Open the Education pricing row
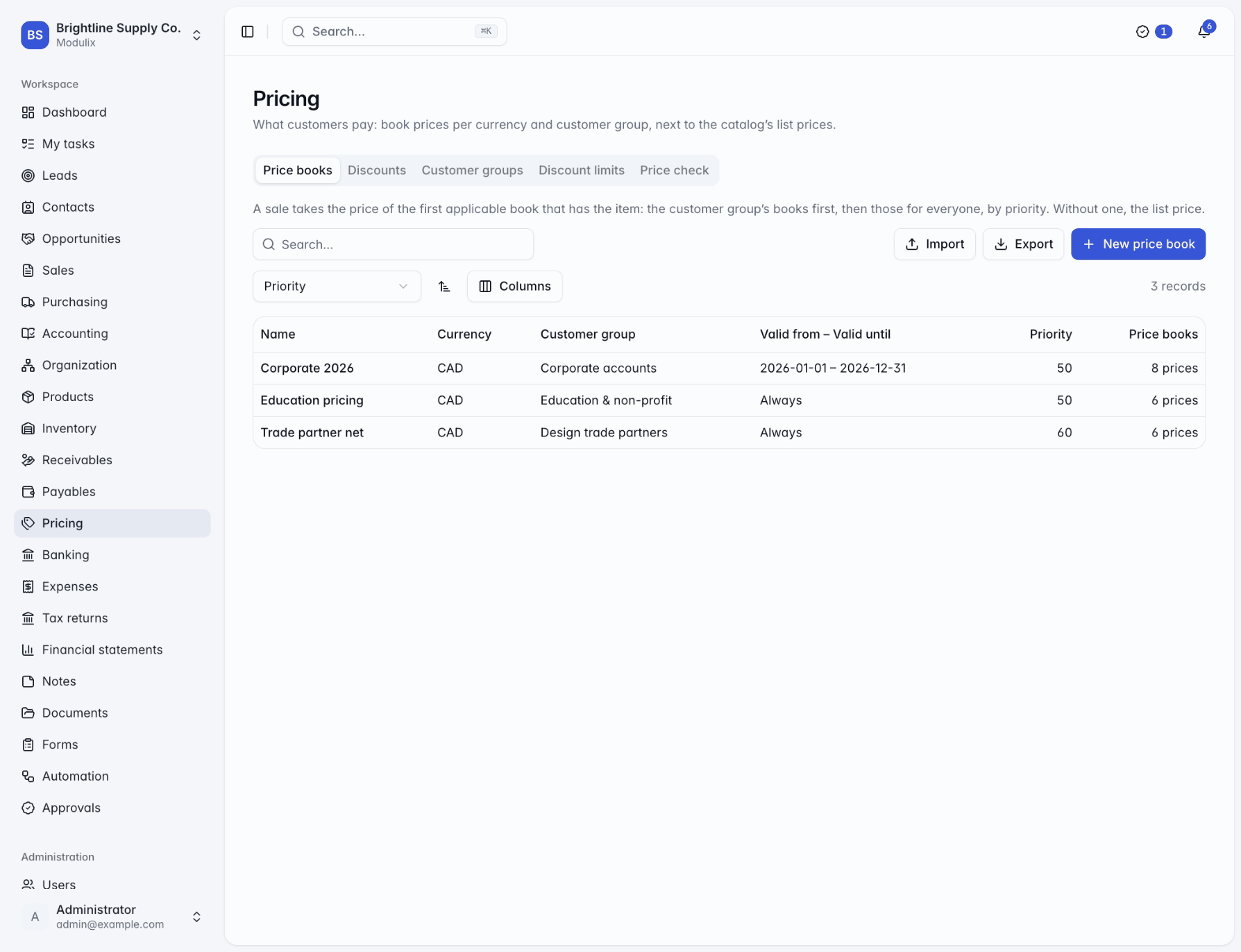 (x=729, y=400)
